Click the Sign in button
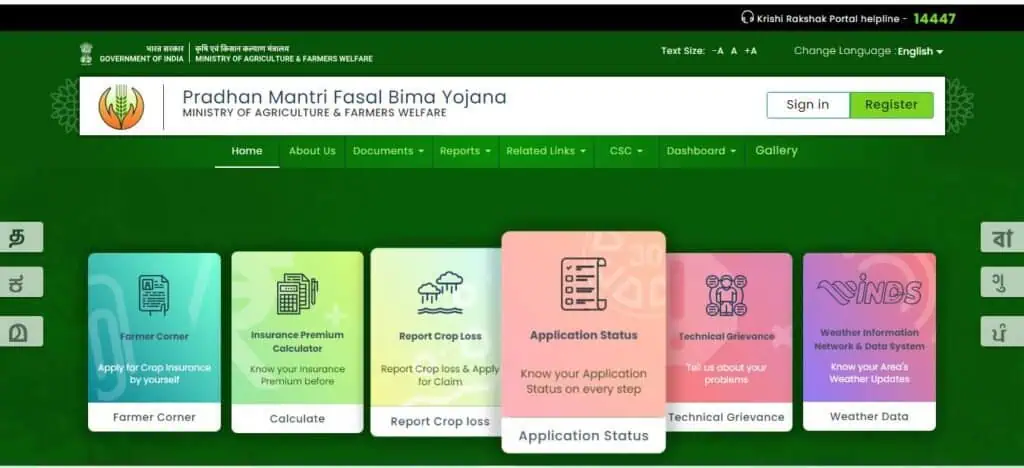1024x468 pixels. [808, 105]
